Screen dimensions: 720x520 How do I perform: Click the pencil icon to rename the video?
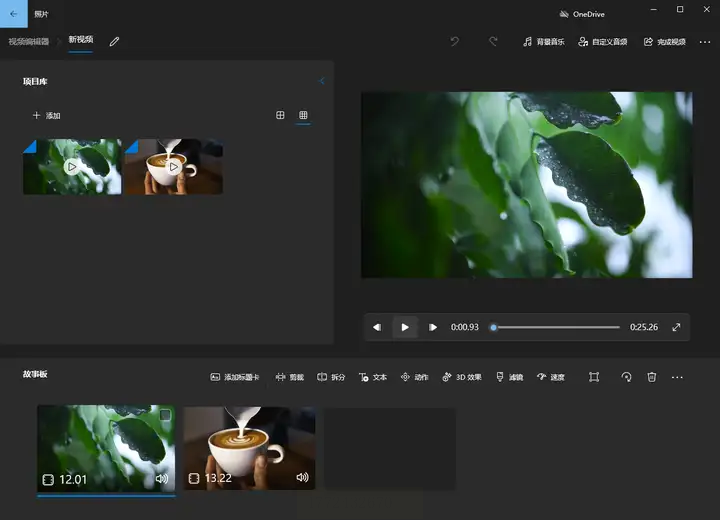[x=114, y=41]
